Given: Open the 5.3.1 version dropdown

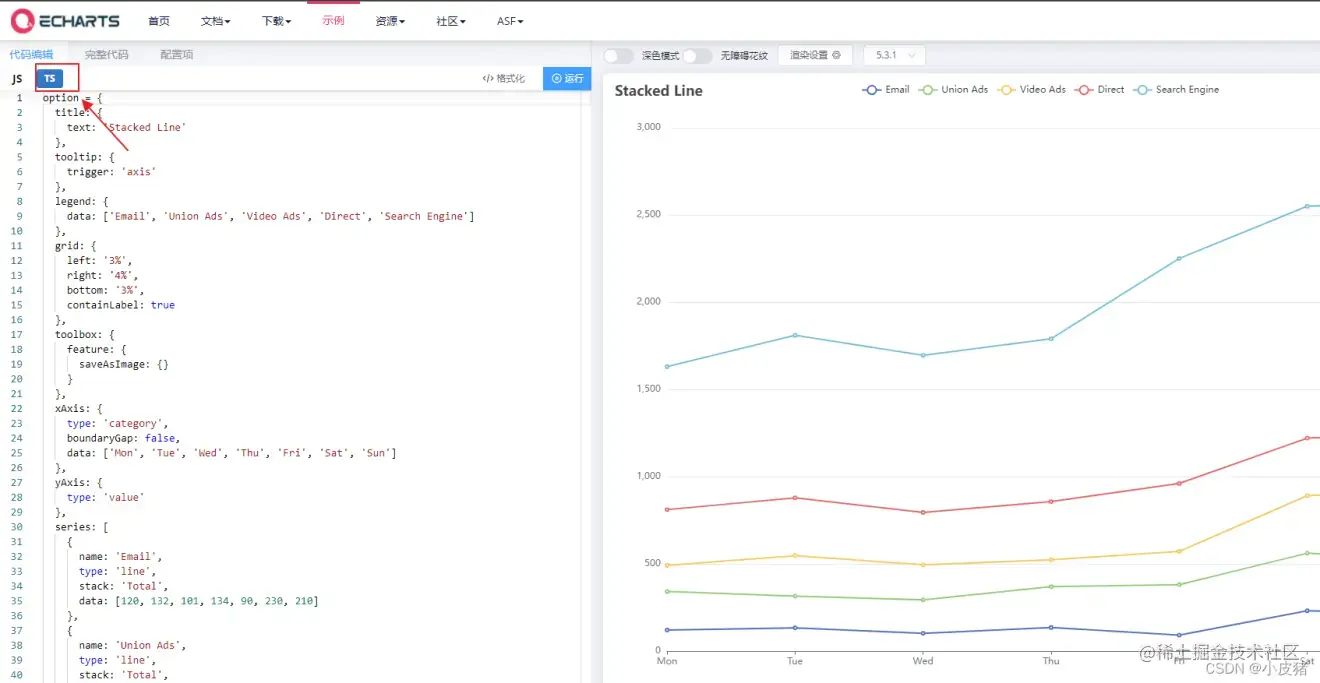Looking at the screenshot, I should pos(894,55).
